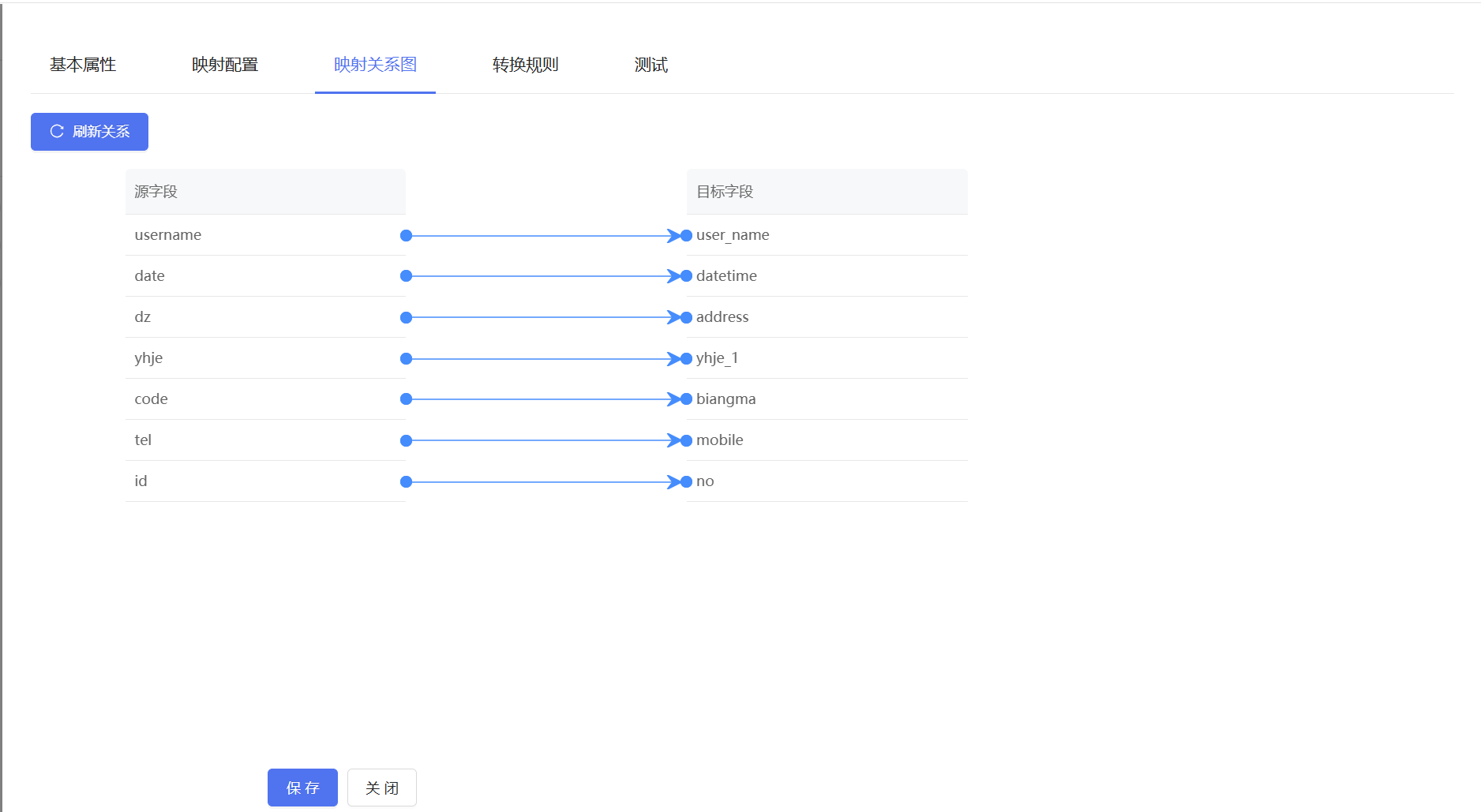Click the source connector dot for yhje
Viewport: 1481px width, 812px height.
coord(406,359)
